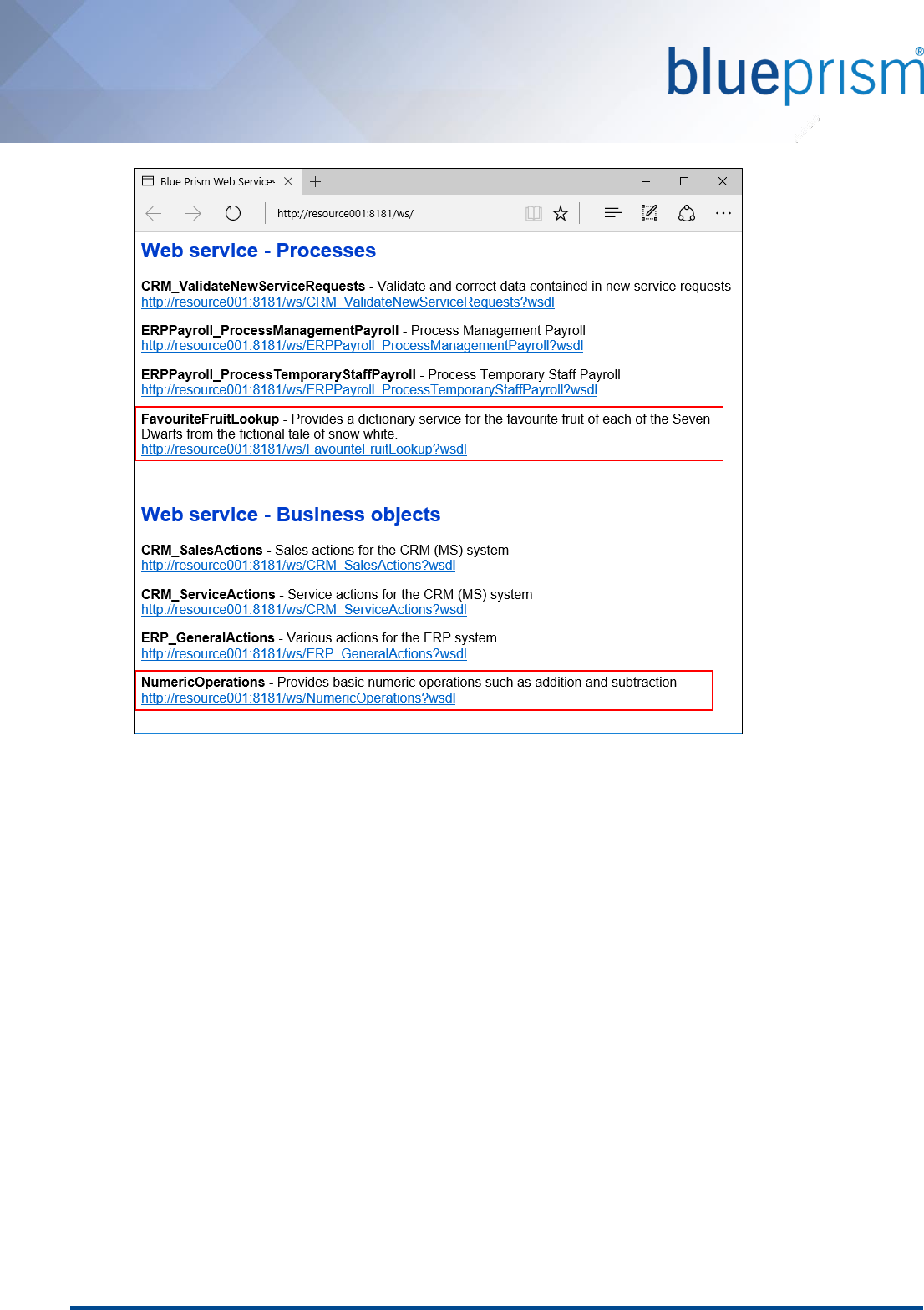Screen dimensions: 924x1310
Task: Maximize the browser window
Action: pos(684,181)
